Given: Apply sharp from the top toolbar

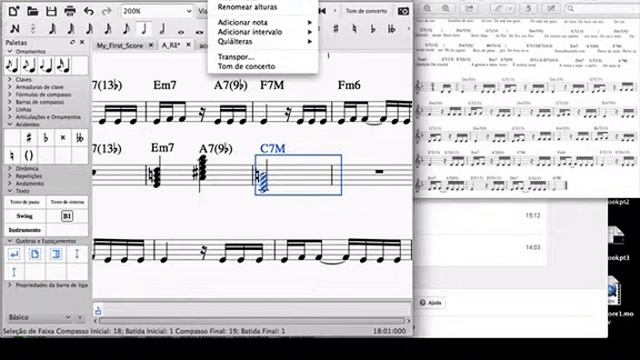Looking at the screenshot, I should 336,29.
